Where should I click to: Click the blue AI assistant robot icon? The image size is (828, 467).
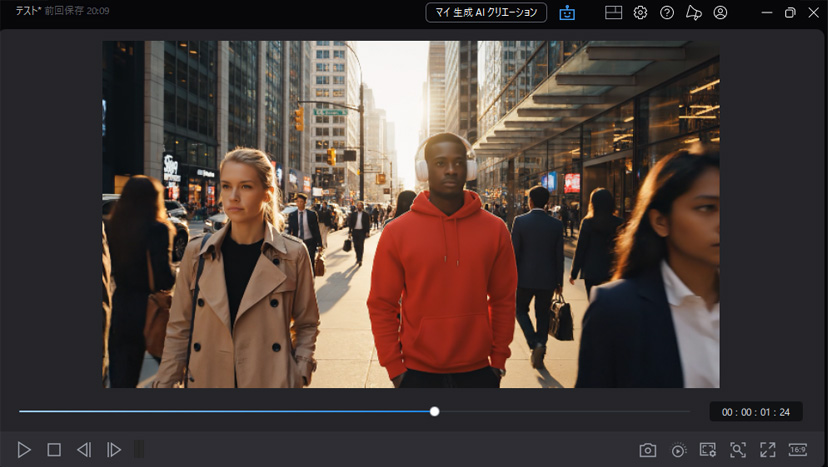click(568, 13)
